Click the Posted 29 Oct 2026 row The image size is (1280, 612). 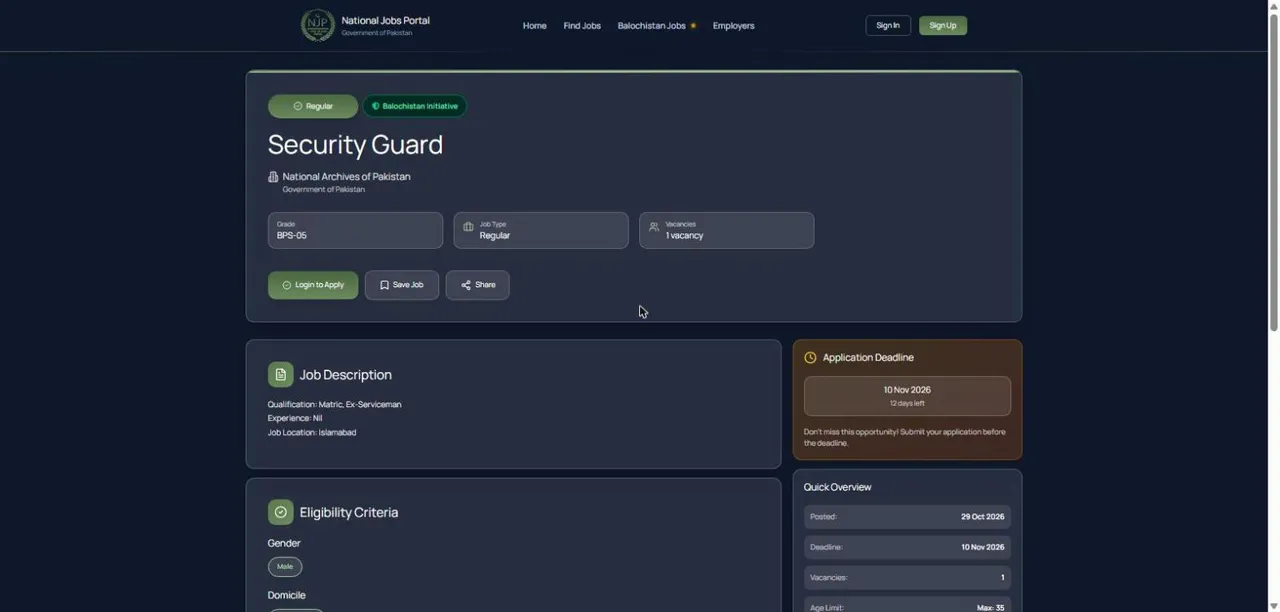pos(907,517)
